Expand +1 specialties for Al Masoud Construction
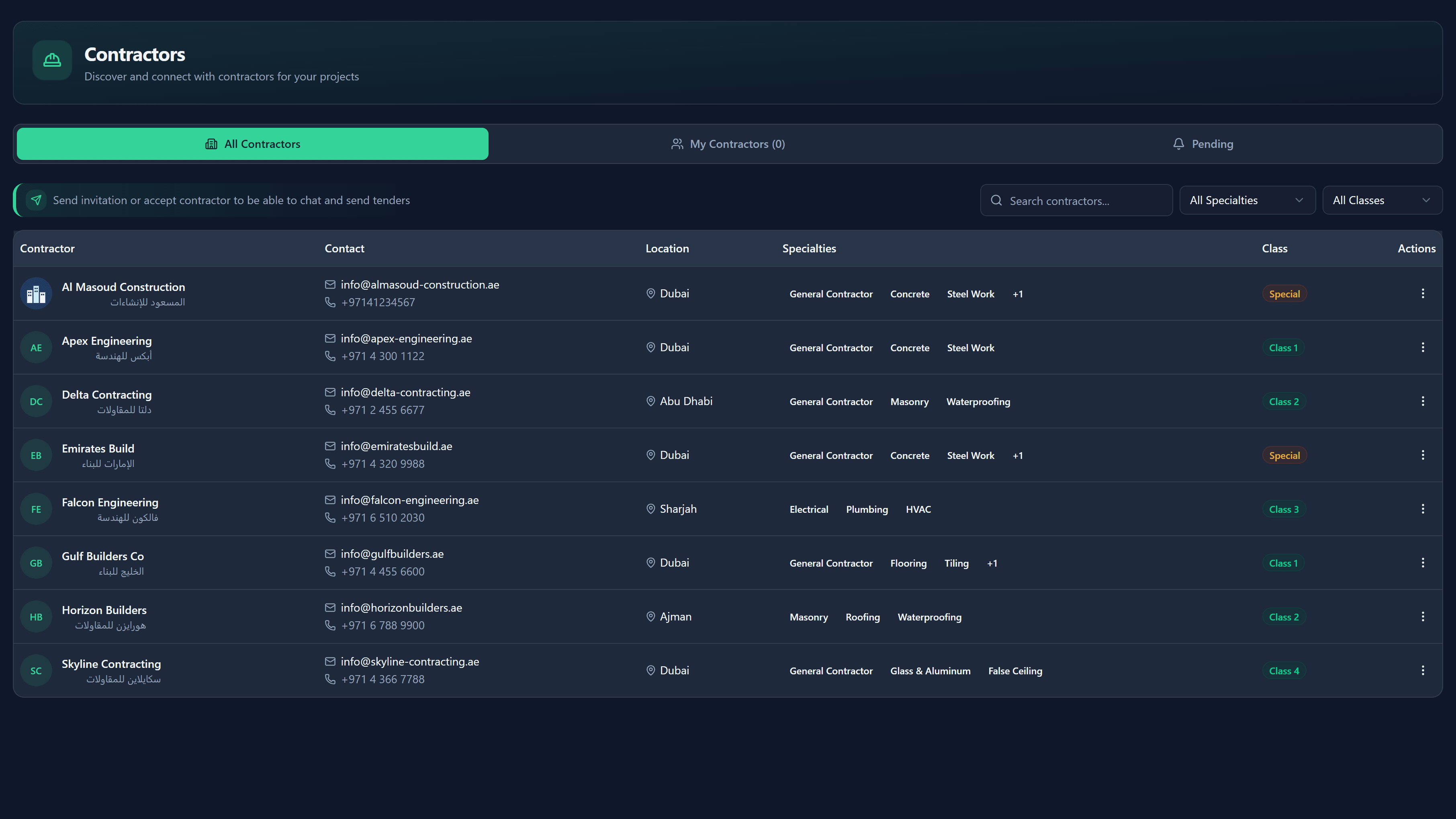This screenshot has width=1456, height=819. 1017,294
